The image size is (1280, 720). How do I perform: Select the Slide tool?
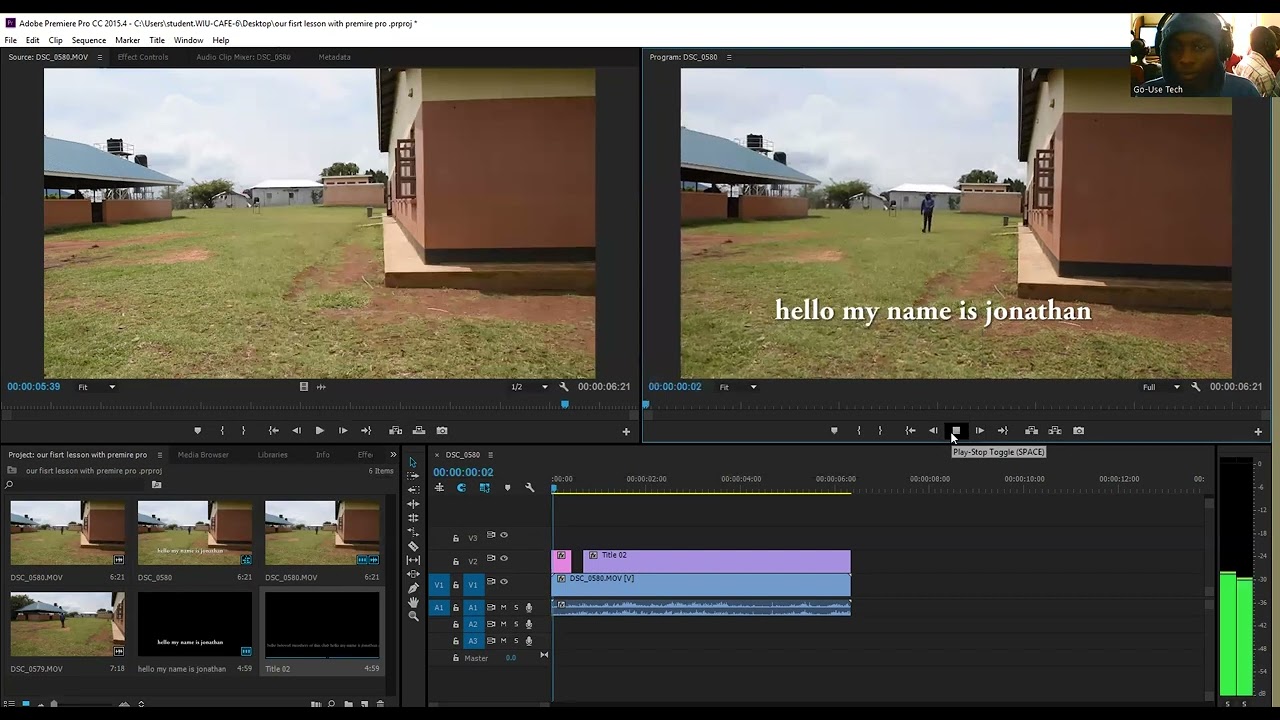pyautogui.click(x=413, y=574)
